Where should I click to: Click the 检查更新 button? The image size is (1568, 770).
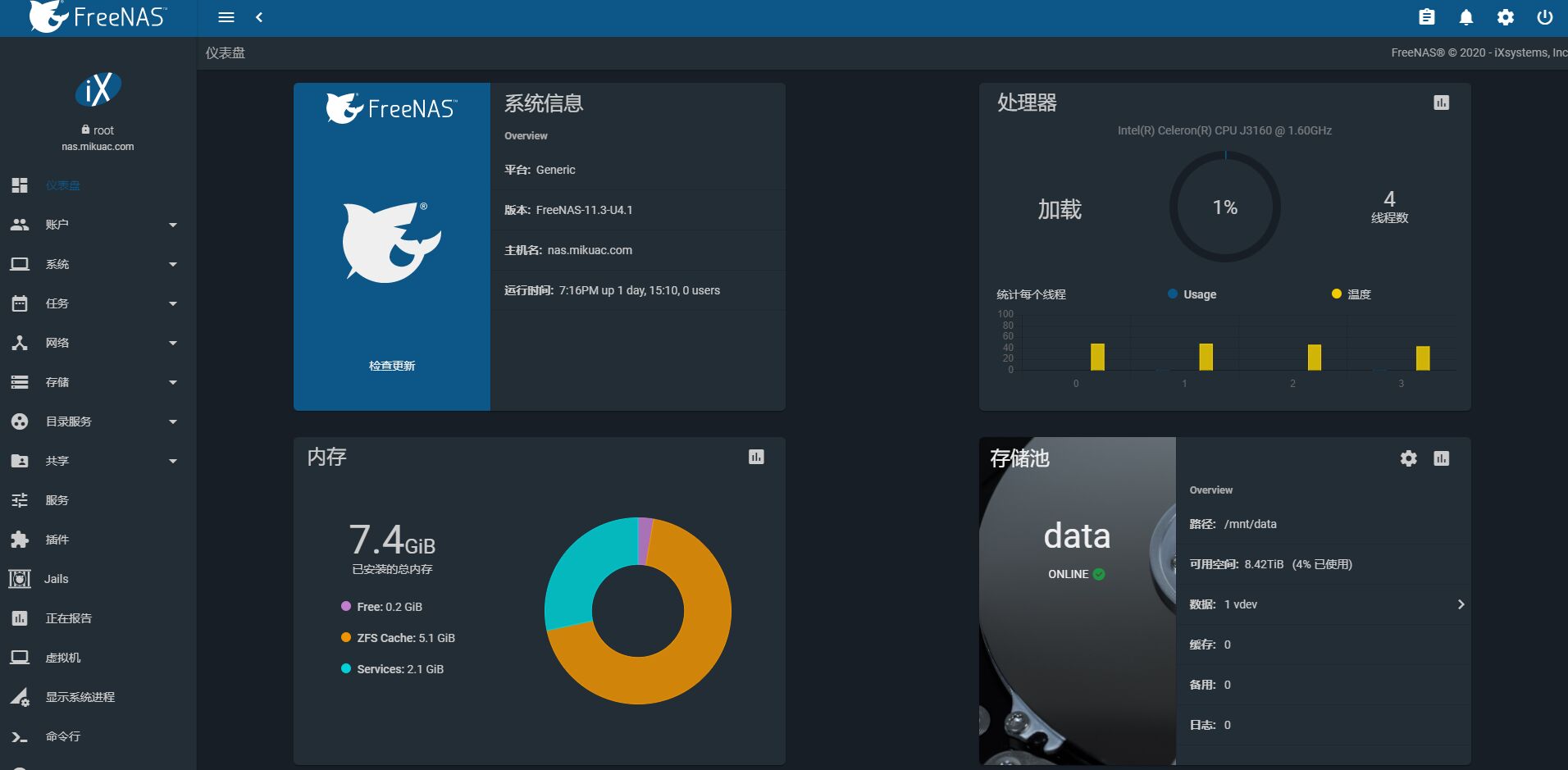[x=392, y=366]
